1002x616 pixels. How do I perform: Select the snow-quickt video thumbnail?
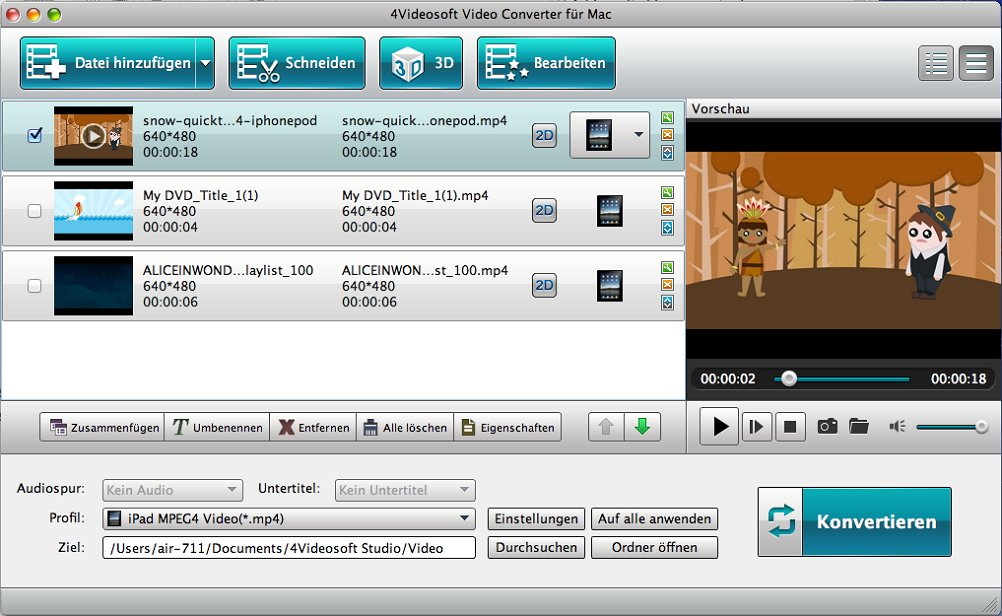[93, 136]
